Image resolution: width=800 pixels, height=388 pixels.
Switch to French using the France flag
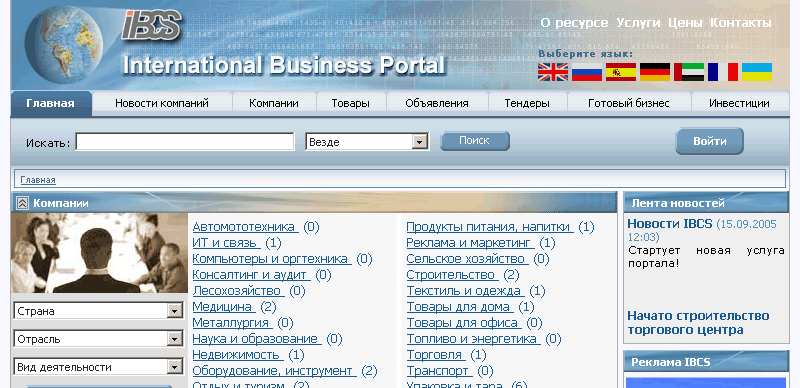pos(722,72)
